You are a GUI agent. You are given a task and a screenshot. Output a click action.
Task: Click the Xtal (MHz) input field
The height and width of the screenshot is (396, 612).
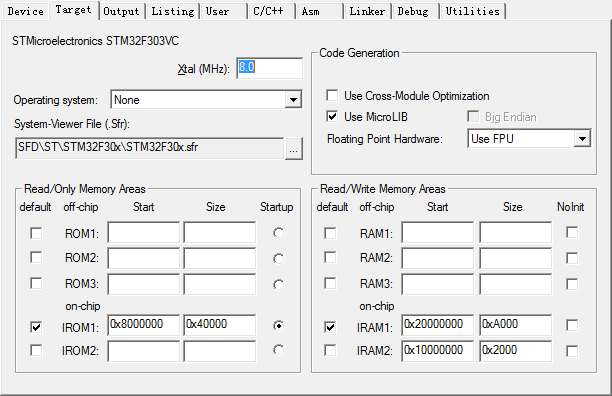pos(269,68)
